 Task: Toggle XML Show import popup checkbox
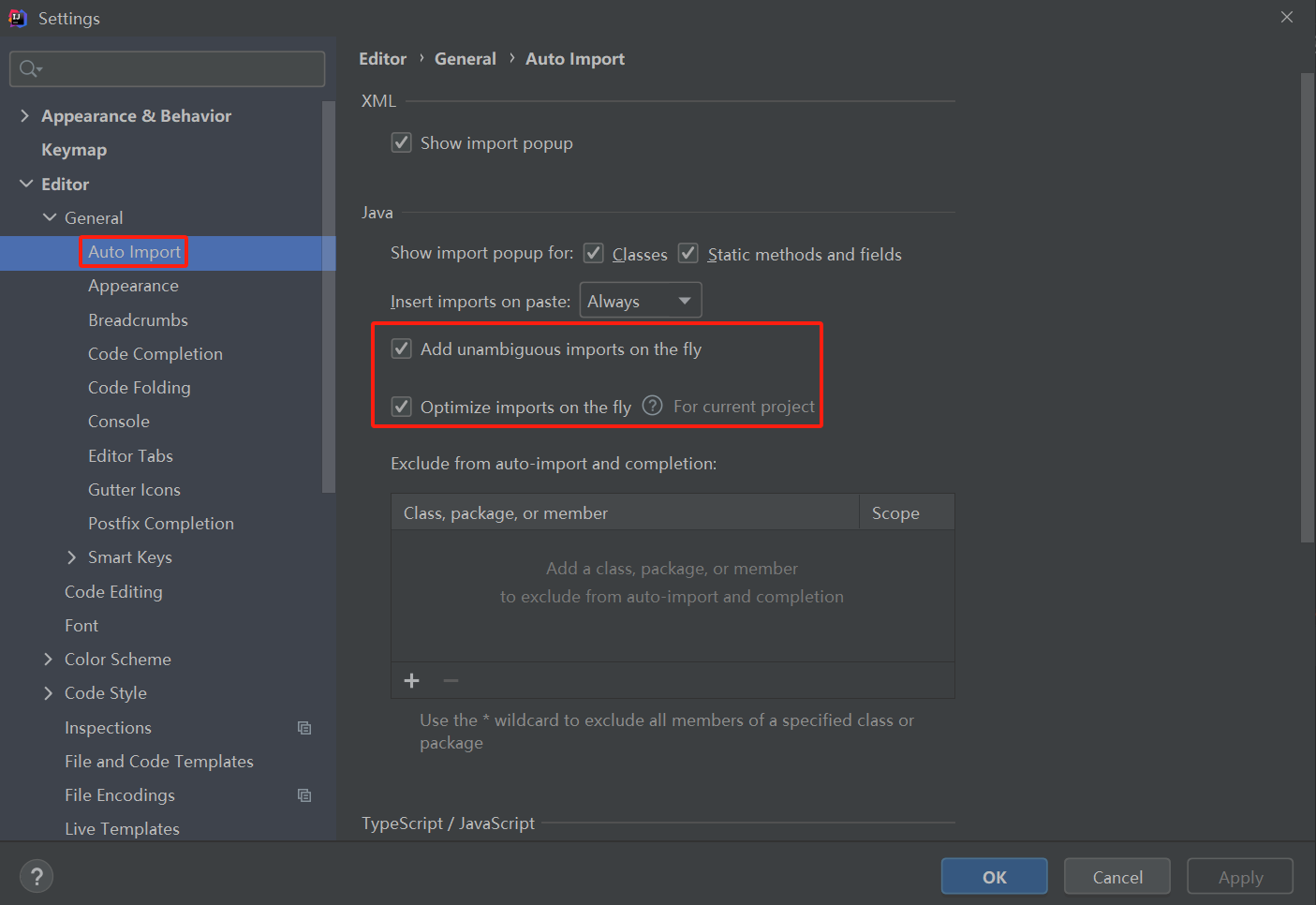pyautogui.click(x=402, y=142)
